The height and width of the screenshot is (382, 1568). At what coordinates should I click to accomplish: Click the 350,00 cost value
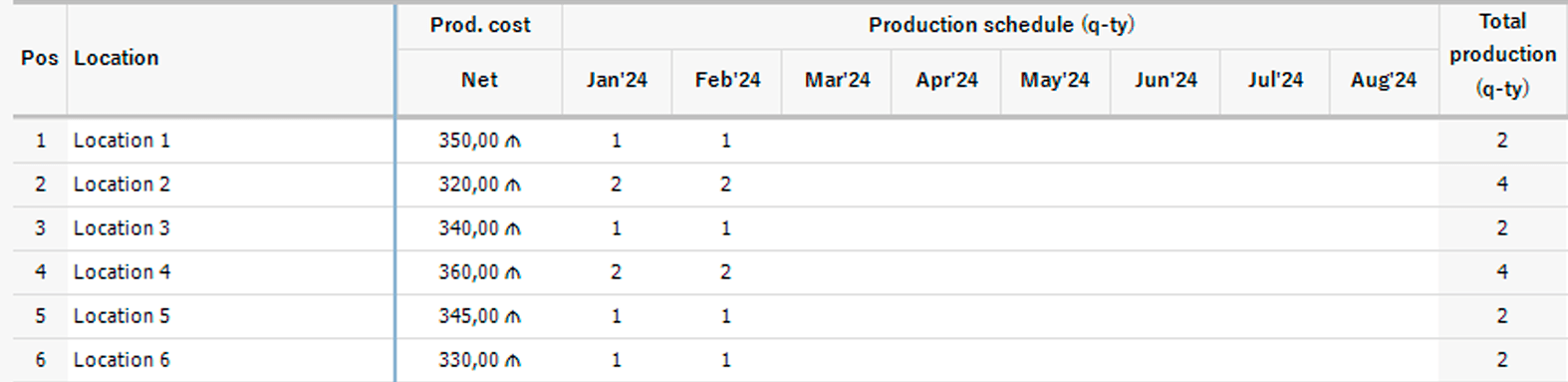tap(468, 141)
